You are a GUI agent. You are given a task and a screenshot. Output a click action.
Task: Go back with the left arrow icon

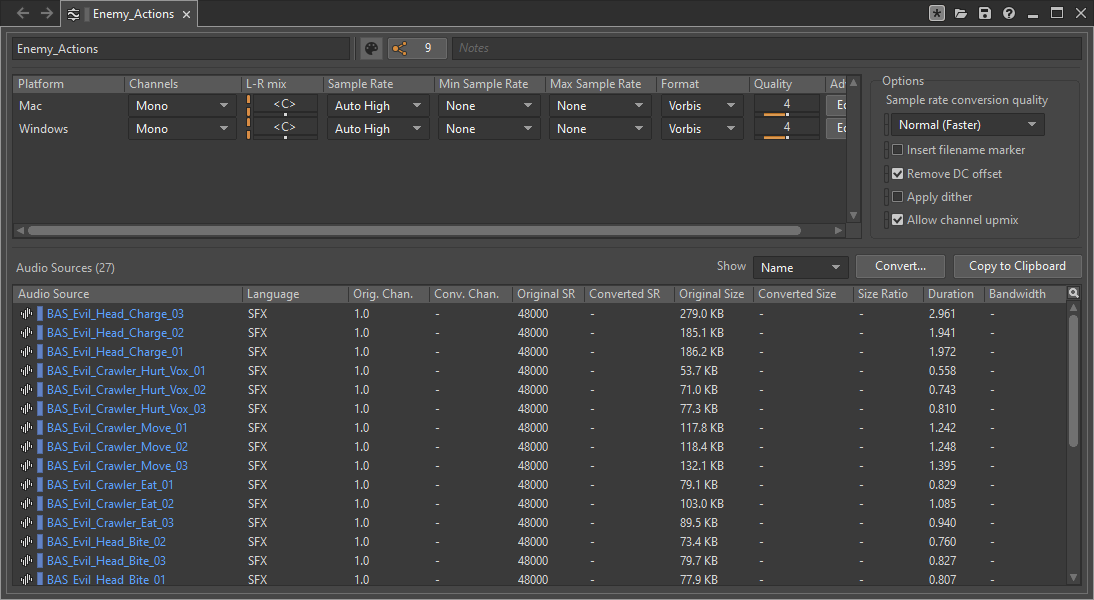click(23, 14)
